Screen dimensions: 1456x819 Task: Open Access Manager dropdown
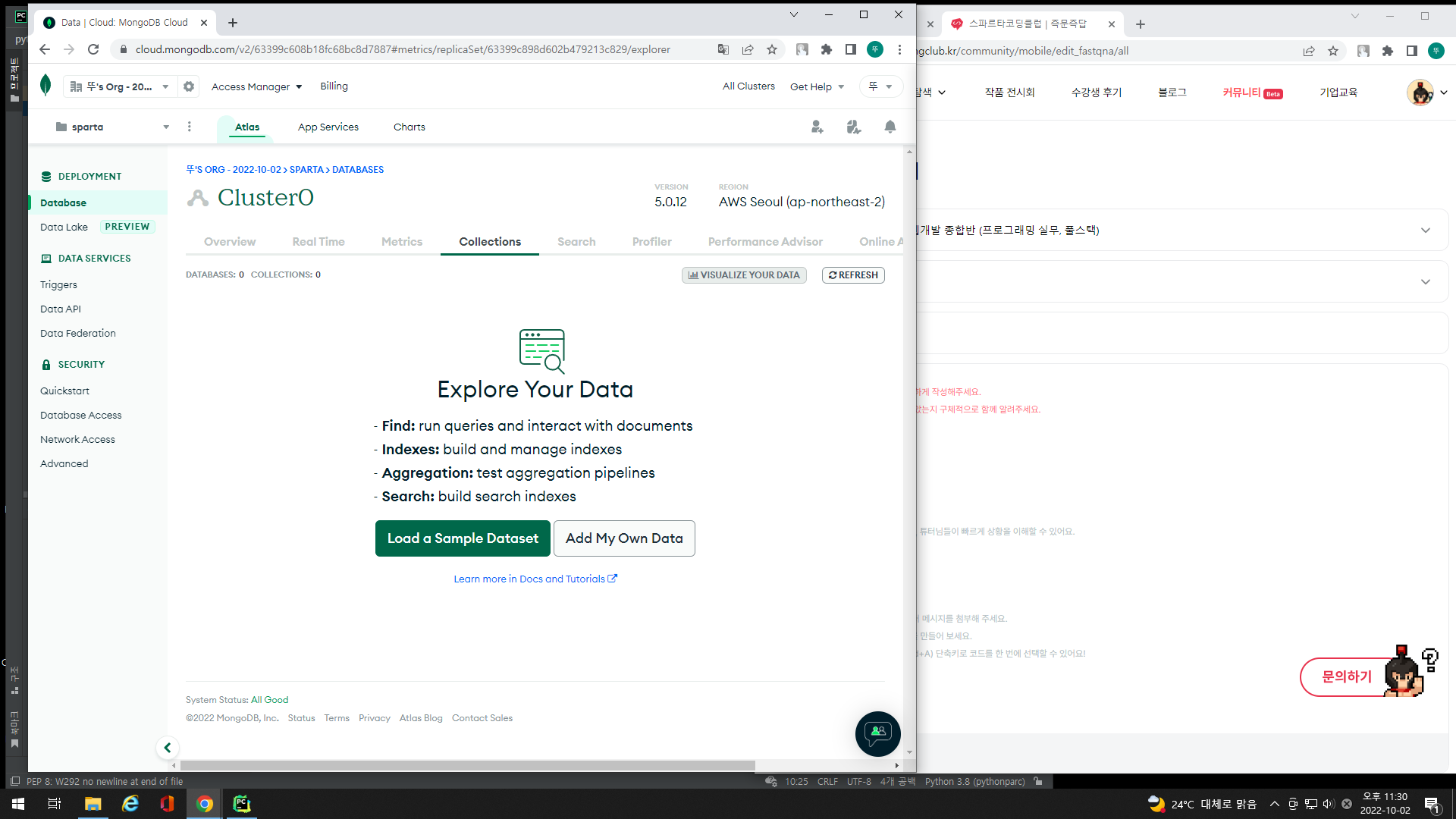click(x=257, y=86)
